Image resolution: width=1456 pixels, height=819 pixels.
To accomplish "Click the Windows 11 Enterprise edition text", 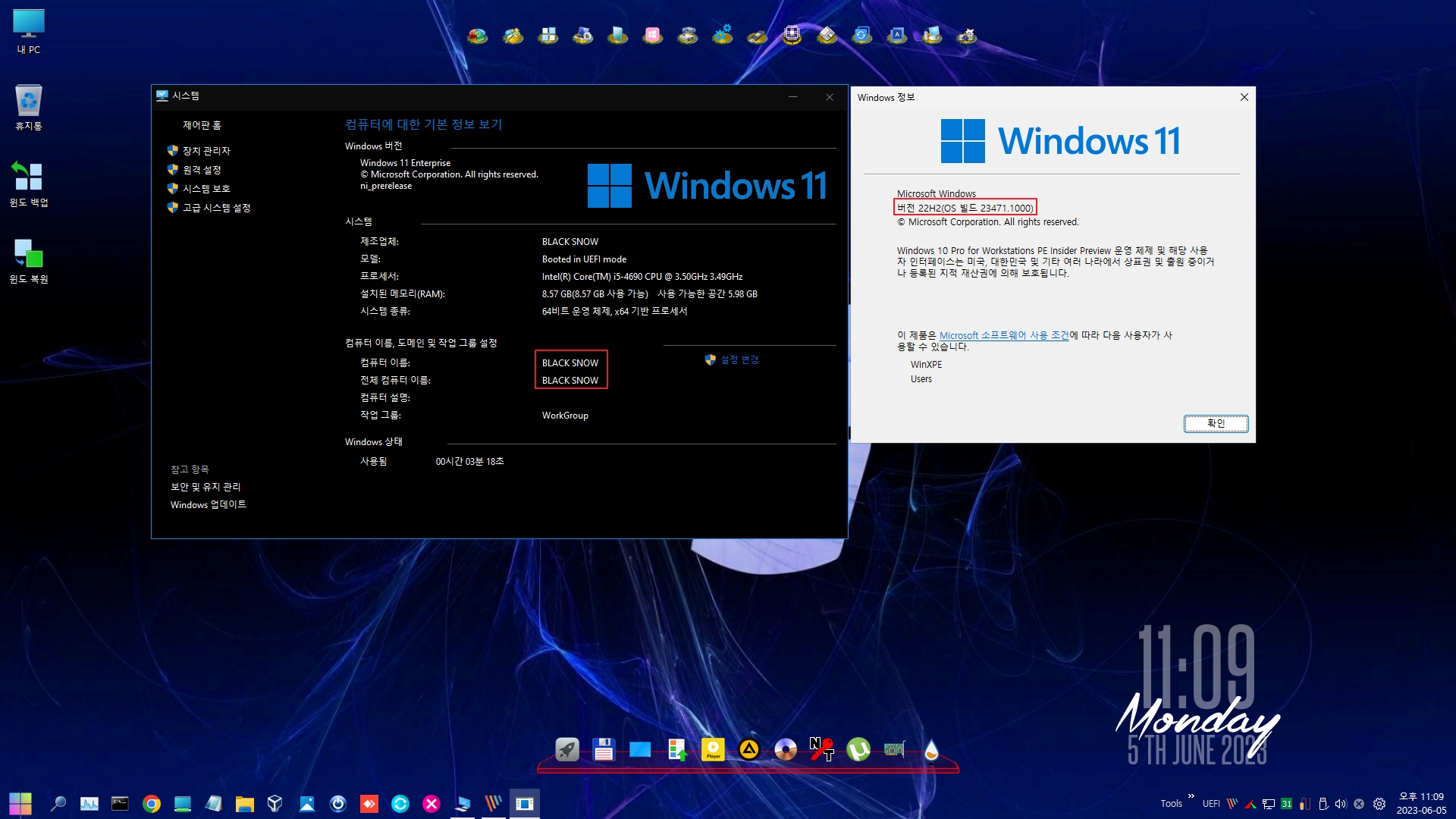I will 405,163.
